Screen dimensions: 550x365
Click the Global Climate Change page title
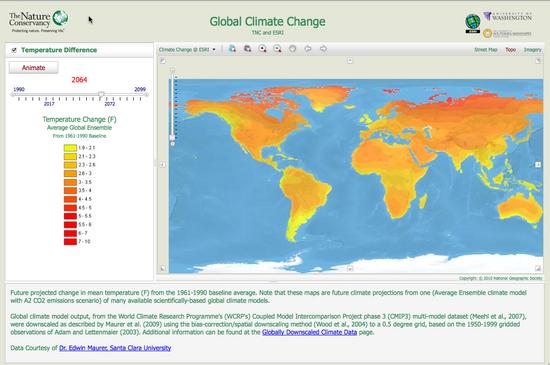click(x=267, y=21)
